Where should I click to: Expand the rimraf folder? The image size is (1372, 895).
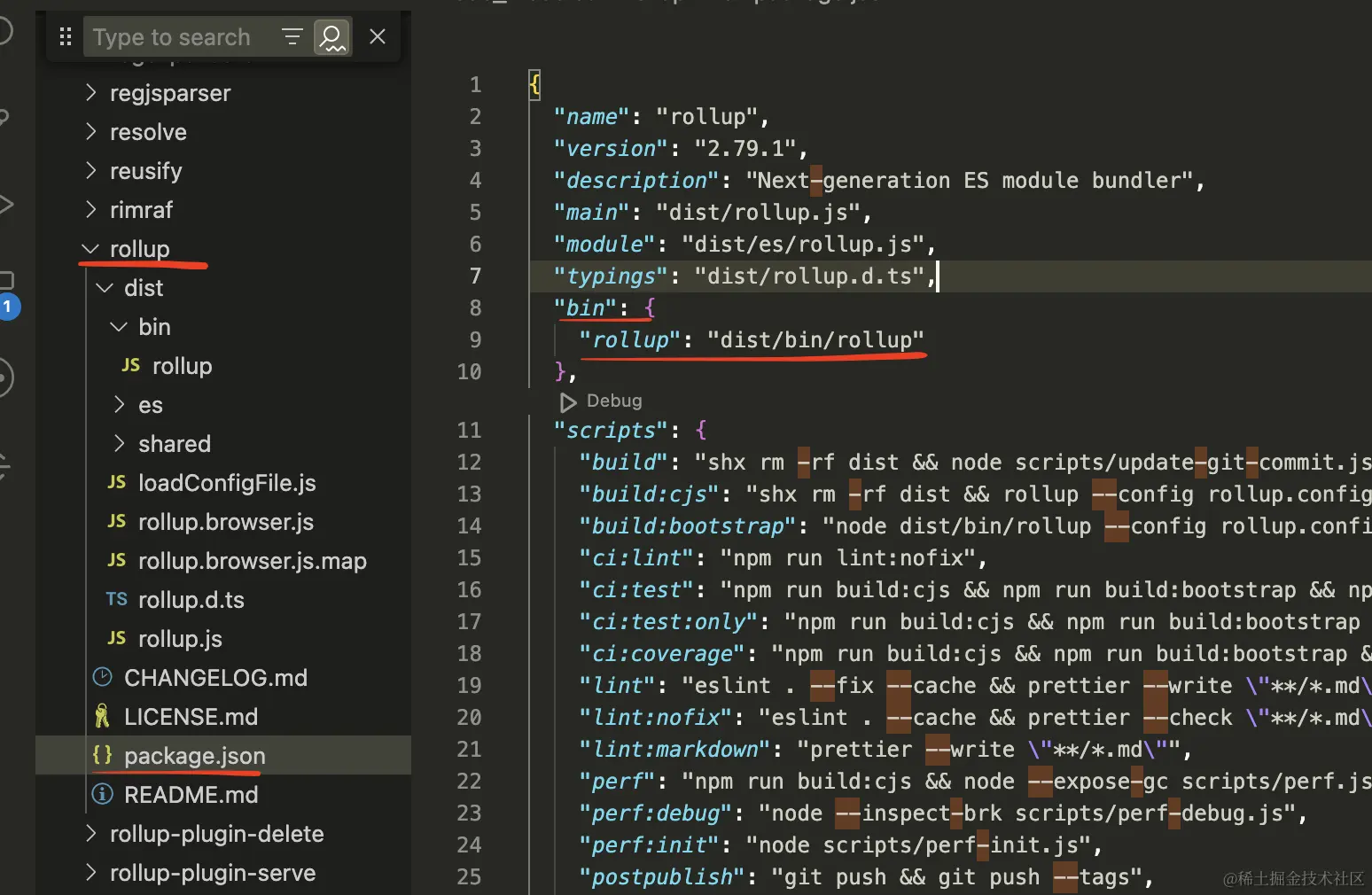coord(90,209)
